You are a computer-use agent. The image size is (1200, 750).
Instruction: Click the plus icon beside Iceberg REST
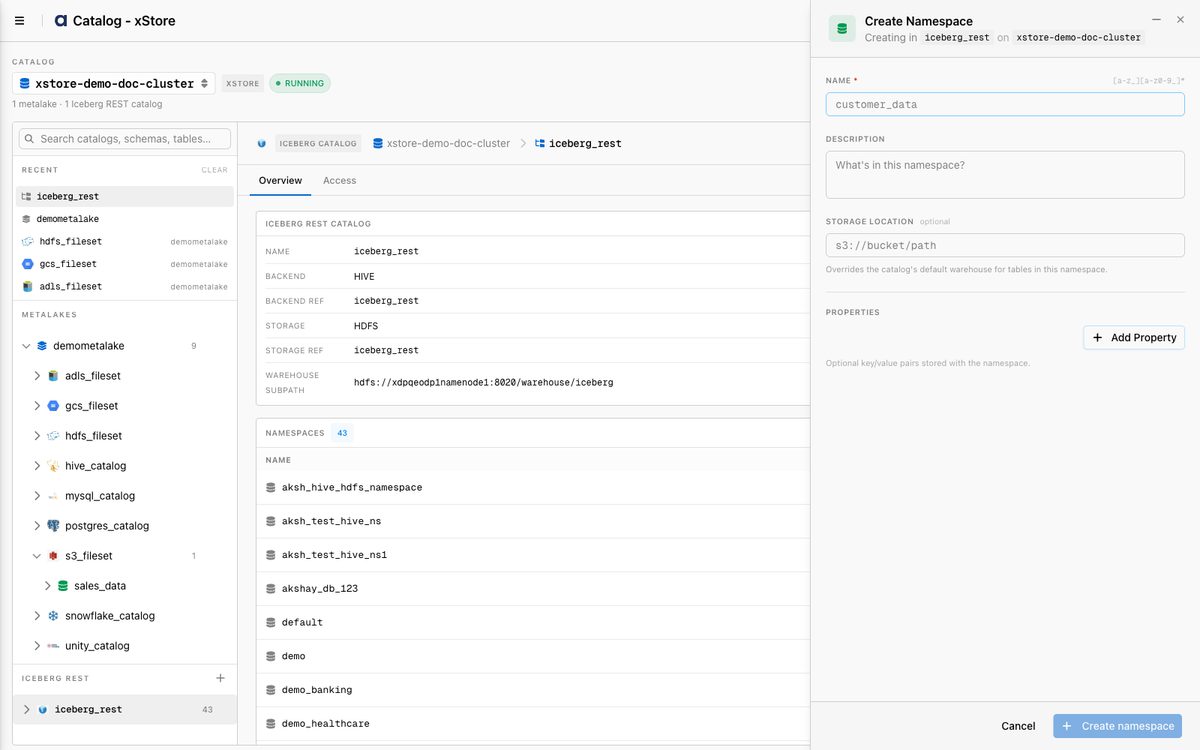point(221,678)
